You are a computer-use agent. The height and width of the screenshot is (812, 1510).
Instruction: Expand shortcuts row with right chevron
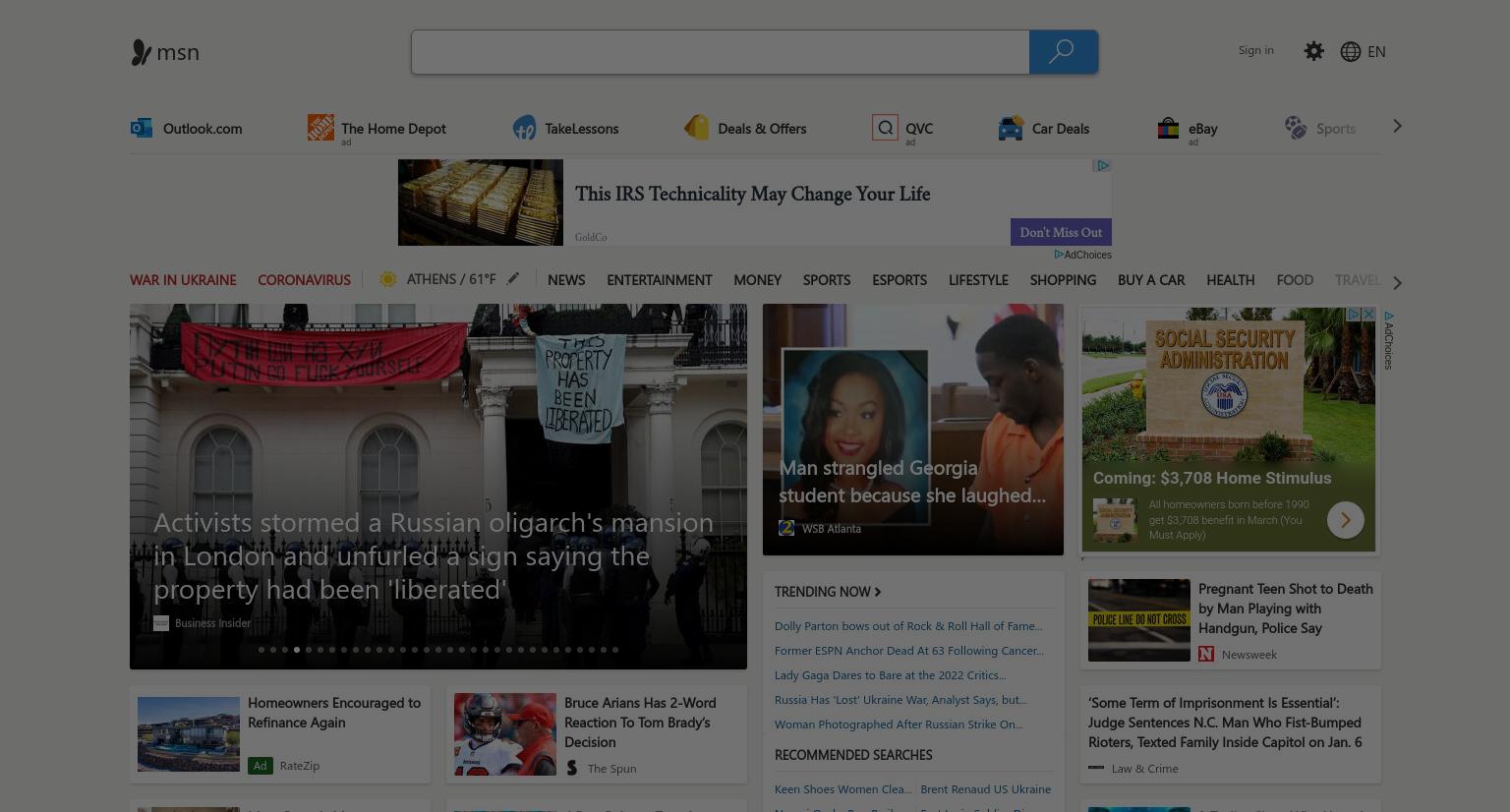pyautogui.click(x=1397, y=126)
